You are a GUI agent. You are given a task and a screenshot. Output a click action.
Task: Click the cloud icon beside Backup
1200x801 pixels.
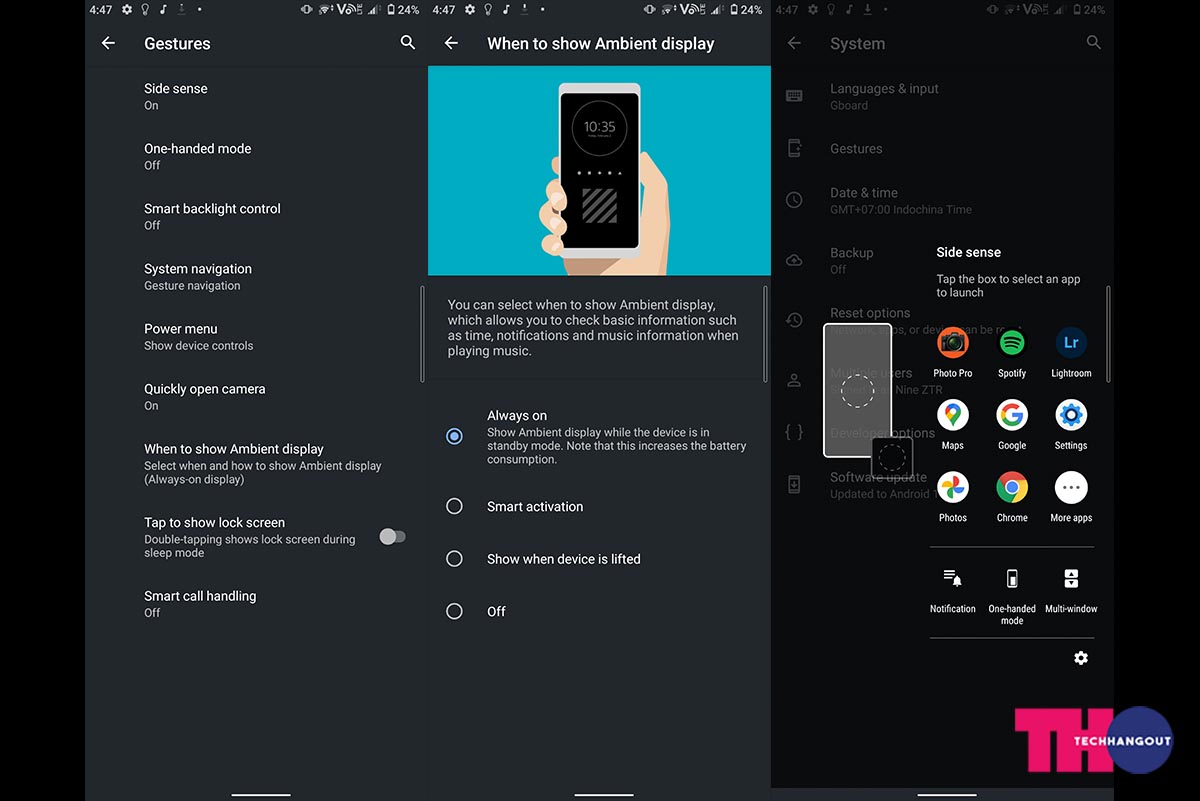(794, 260)
